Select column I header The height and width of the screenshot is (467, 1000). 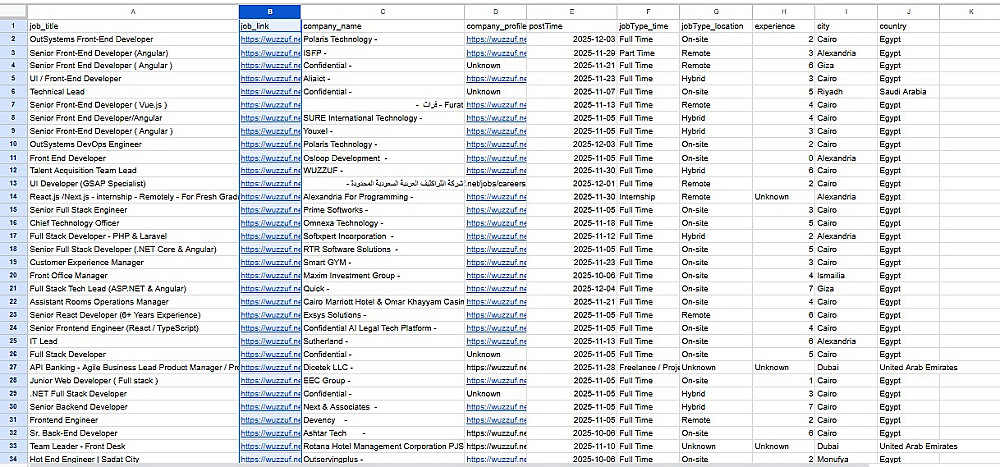pyautogui.click(x=846, y=12)
